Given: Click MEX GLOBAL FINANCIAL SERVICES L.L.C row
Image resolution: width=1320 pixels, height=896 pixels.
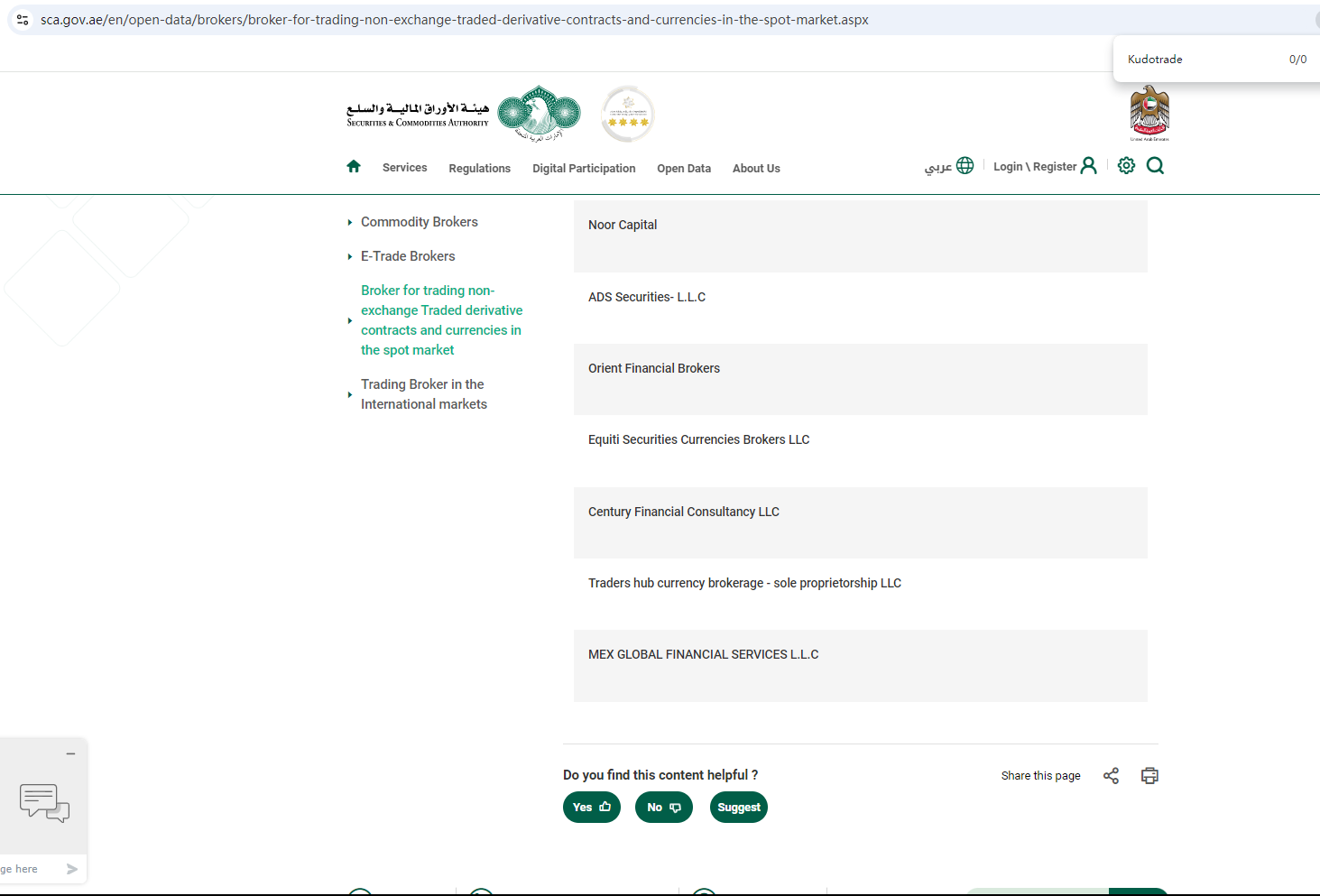Looking at the screenshot, I should tap(861, 666).
